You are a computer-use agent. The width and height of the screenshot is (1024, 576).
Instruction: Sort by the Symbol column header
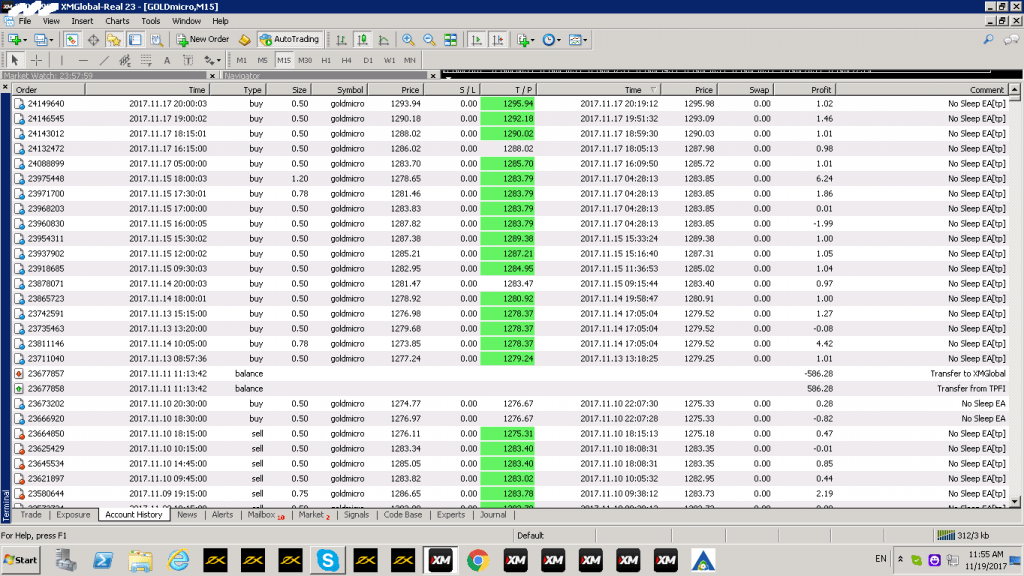(340, 90)
